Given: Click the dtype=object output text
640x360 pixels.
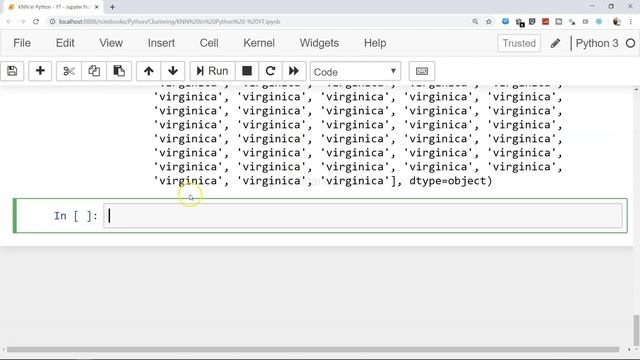Looking at the screenshot, I should click(x=451, y=181).
